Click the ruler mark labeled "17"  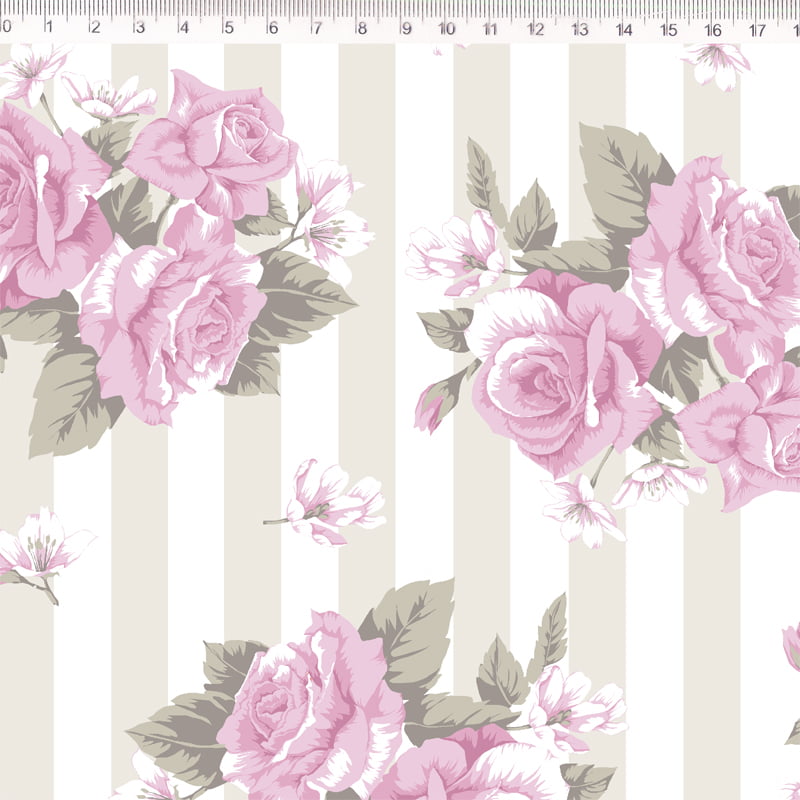(757, 31)
